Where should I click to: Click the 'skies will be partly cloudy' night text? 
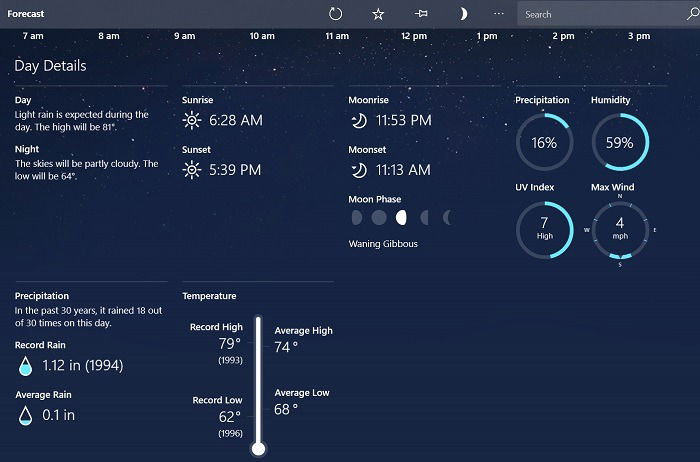point(86,170)
